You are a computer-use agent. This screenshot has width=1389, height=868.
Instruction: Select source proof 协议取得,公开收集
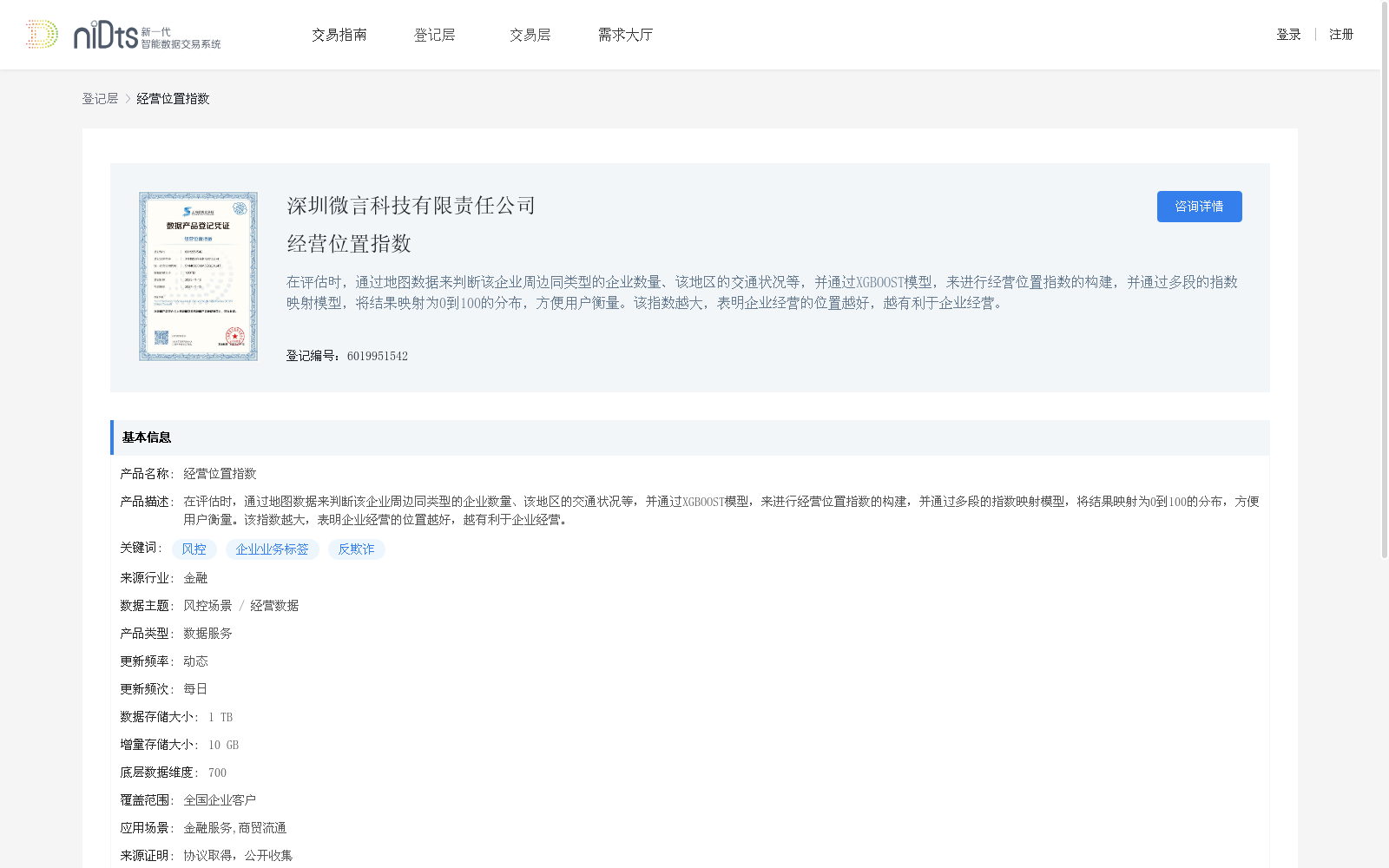point(238,856)
